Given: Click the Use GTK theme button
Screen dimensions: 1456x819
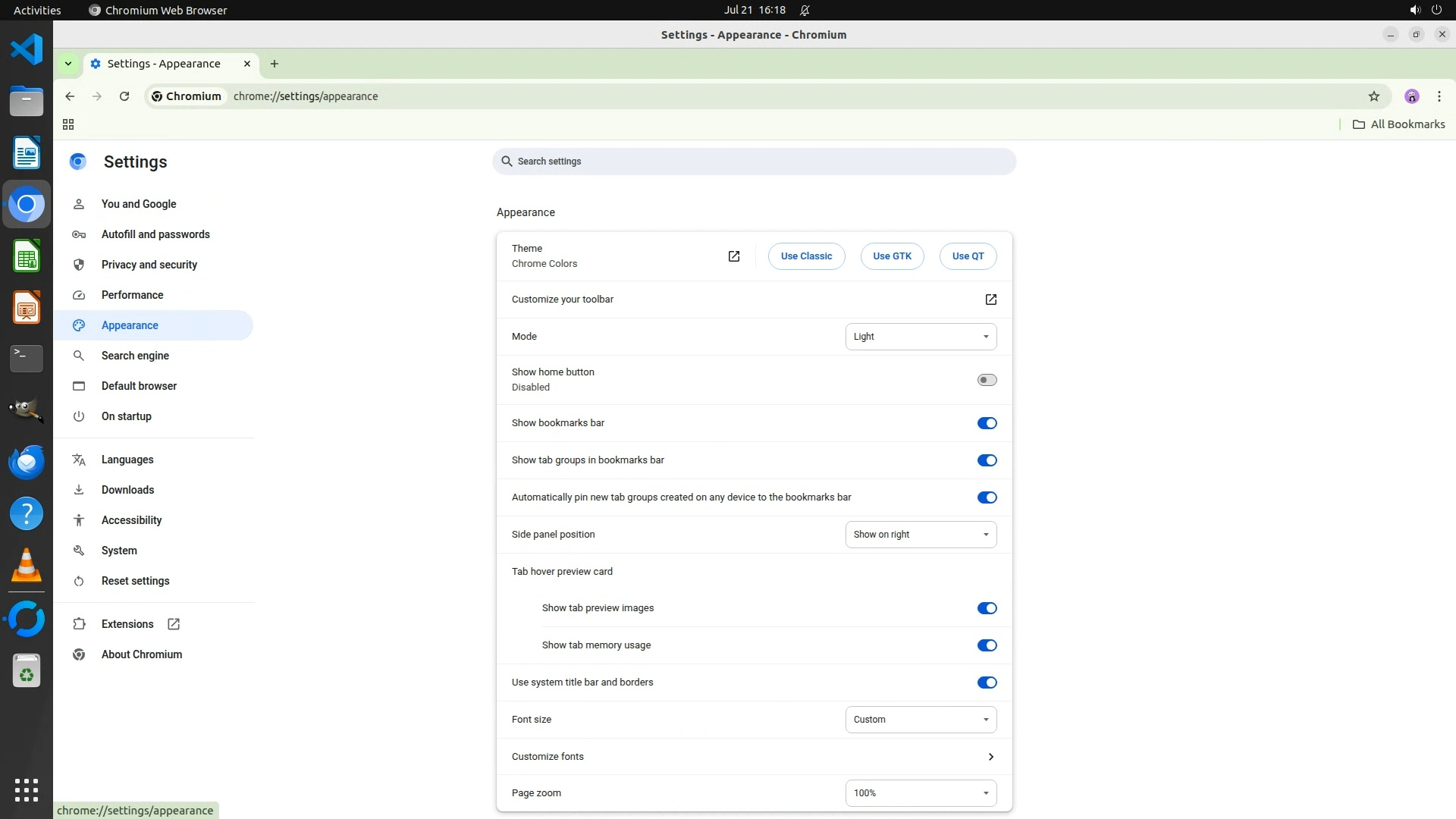Looking at the screenshot, I should tap(892, 256).
